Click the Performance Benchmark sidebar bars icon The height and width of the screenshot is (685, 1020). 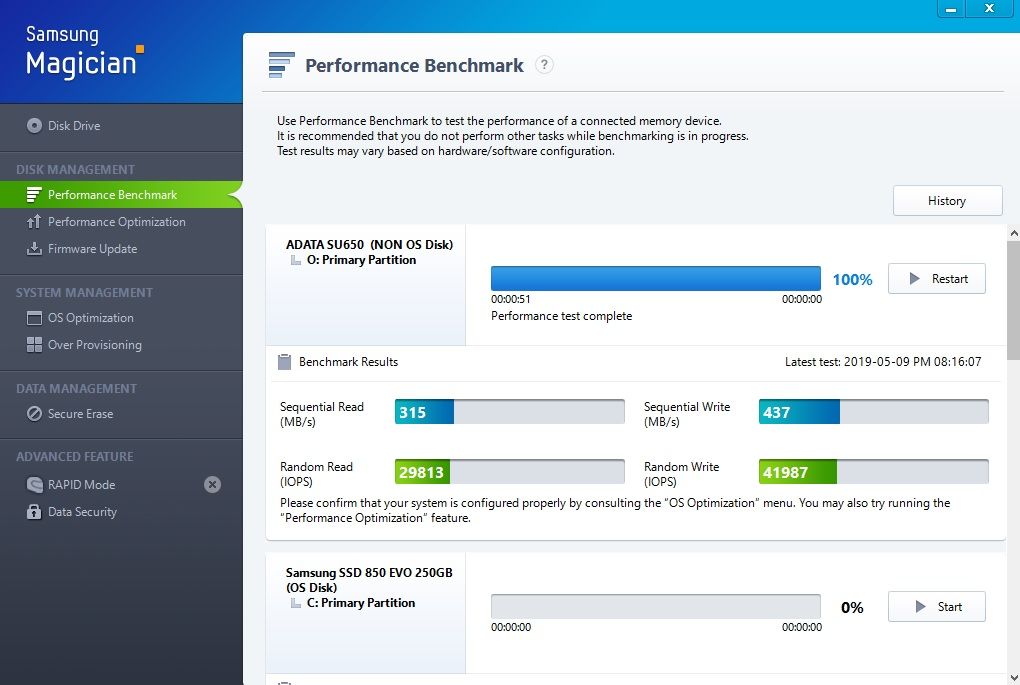pyautogui.click(x=34, y=195)
